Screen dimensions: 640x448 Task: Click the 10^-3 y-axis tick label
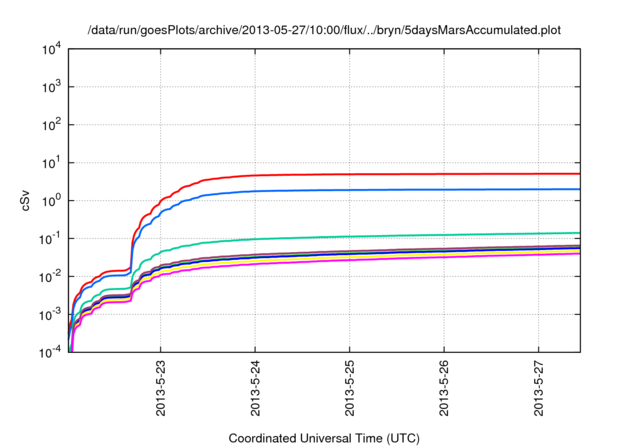pos(51,315)
